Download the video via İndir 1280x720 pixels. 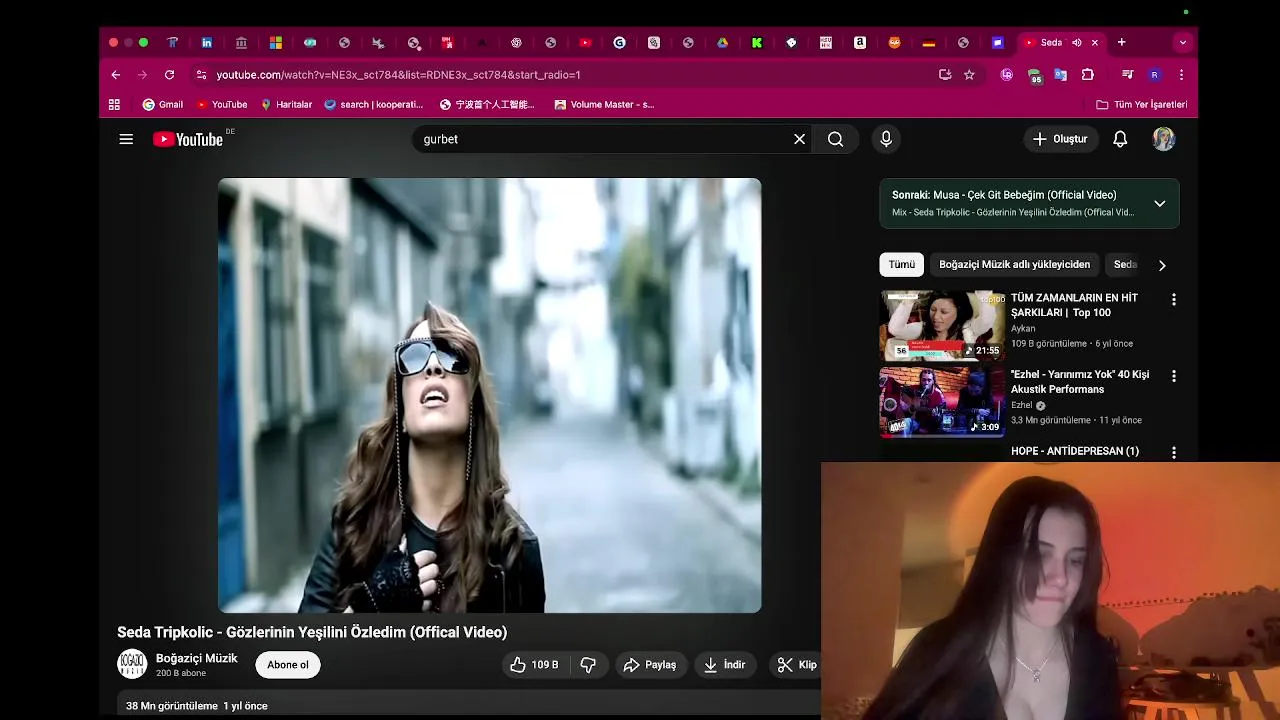click(725, 665)
